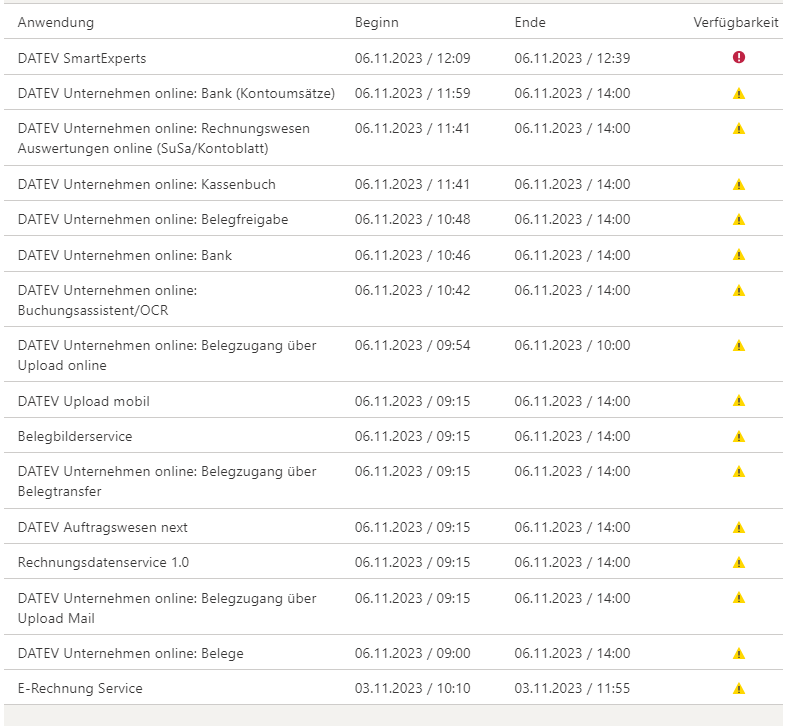
Task: Click warning icon for DATEV Upload mobil
Action: coord(739,401)
